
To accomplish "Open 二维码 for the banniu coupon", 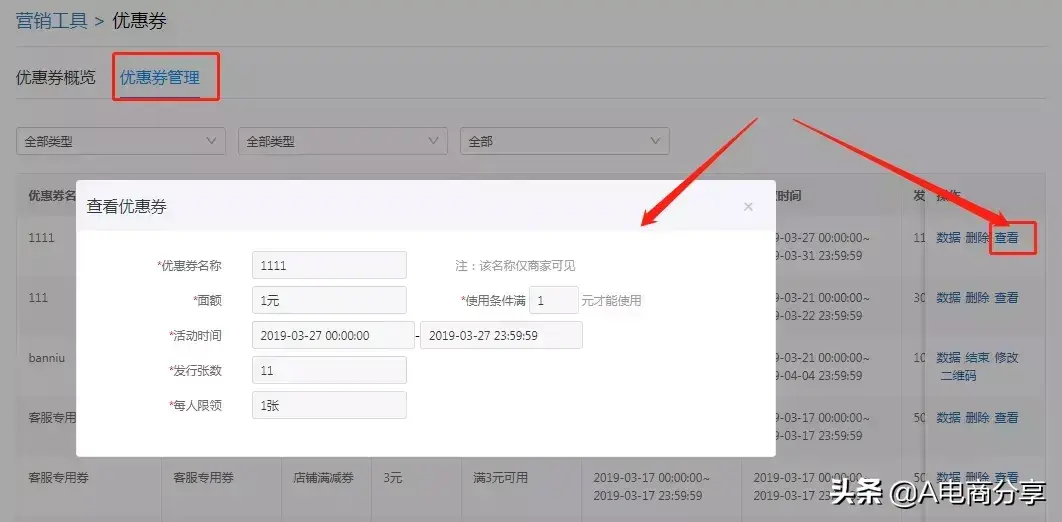I will pos(958,375).
